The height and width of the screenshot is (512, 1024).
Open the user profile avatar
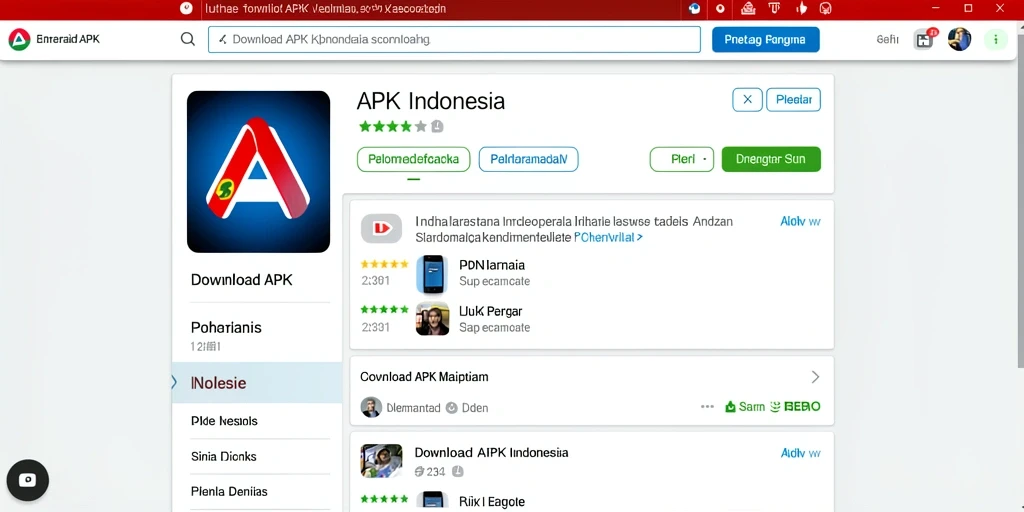959,39
